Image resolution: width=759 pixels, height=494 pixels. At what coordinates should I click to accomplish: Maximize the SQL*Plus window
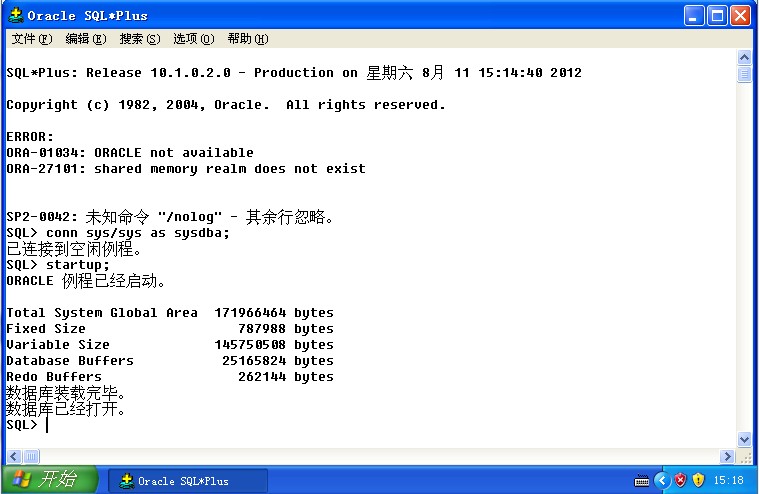tap(717, 16)
